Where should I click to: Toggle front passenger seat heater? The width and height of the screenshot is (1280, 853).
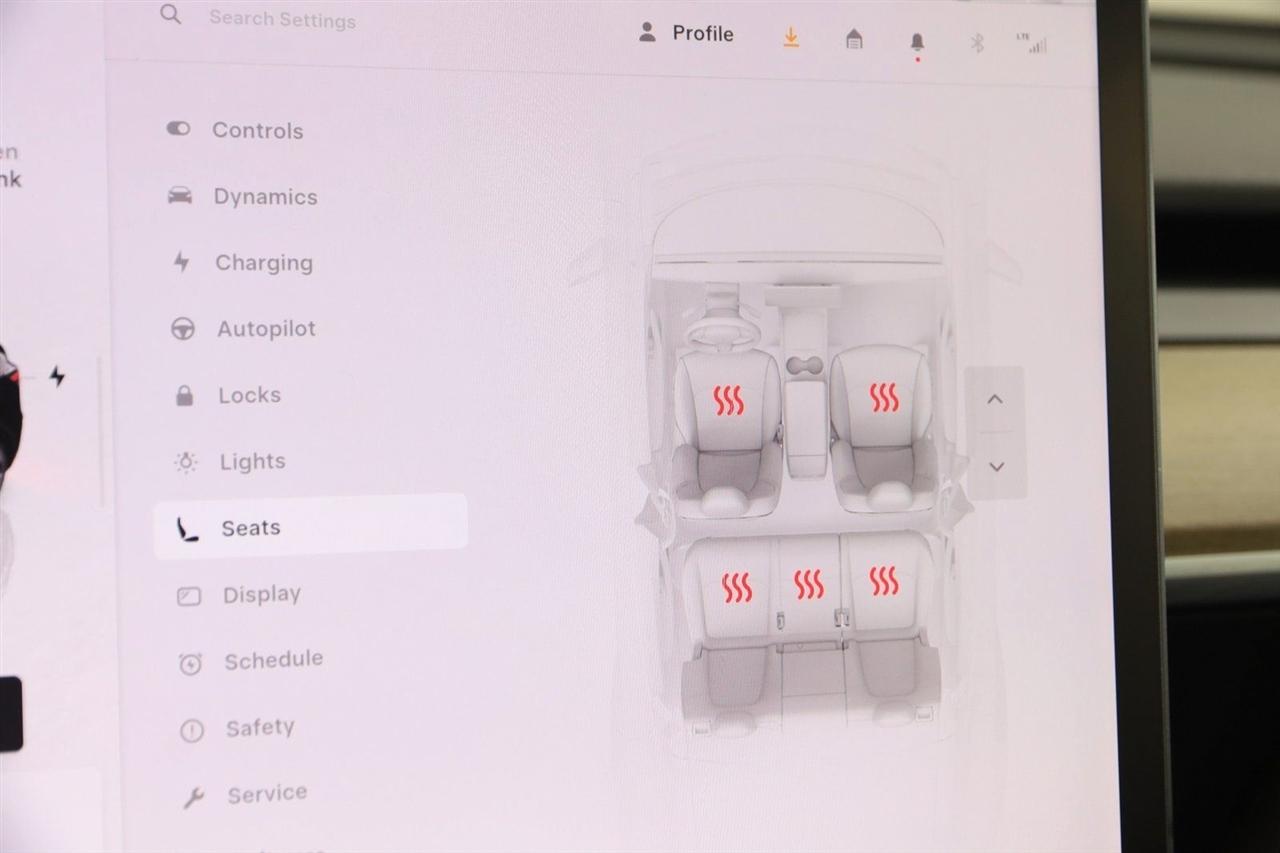point(884,397)
